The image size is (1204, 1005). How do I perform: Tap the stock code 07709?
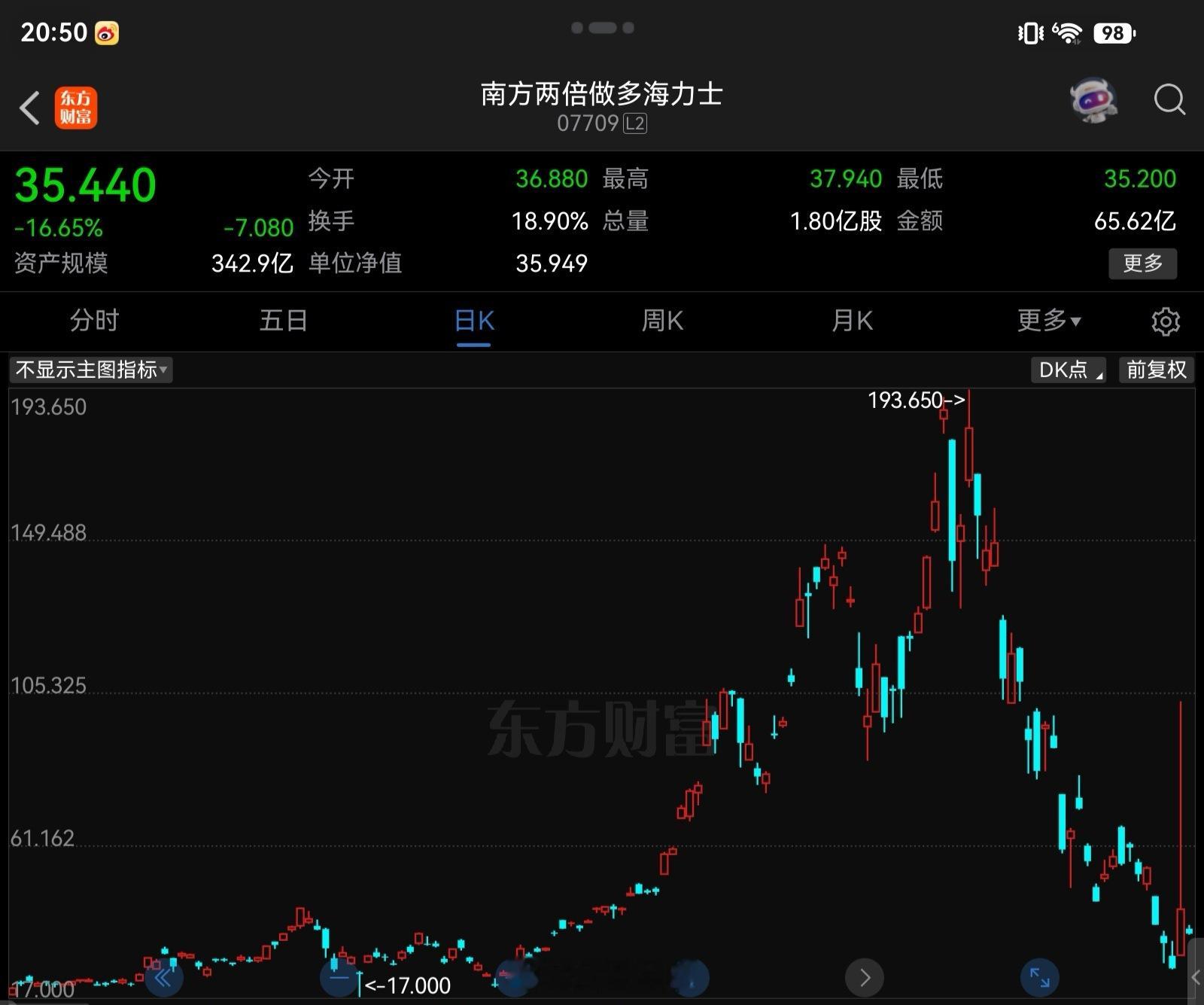588,123
